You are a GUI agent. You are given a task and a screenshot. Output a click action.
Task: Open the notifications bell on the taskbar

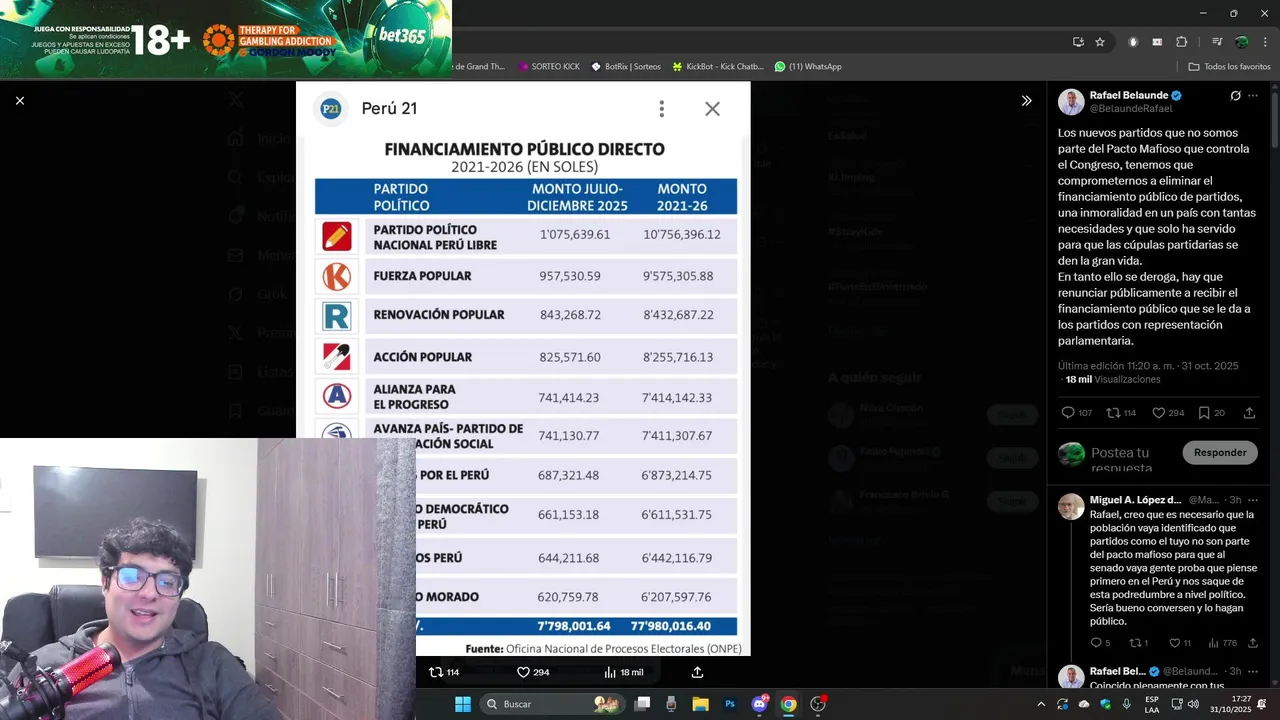[x=1263, y=704]
